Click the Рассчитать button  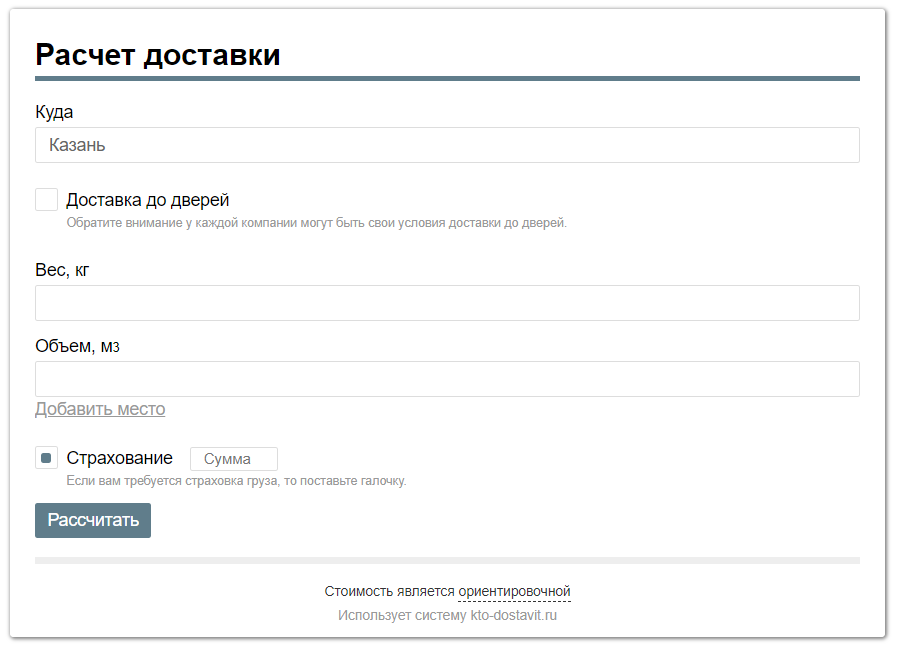[x=93, y=520]
